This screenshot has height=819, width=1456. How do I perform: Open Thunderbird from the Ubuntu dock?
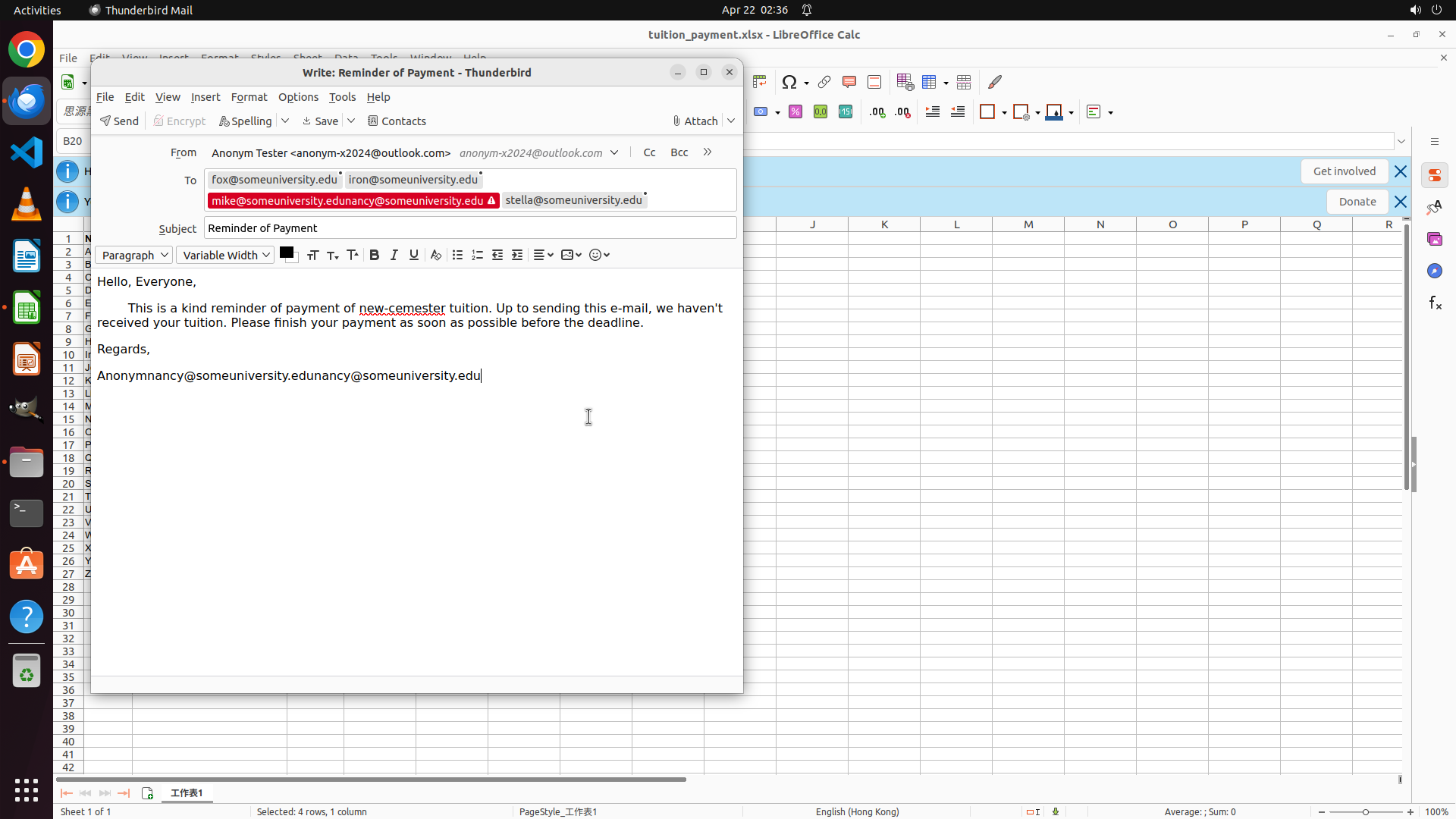tap(27, 101)
